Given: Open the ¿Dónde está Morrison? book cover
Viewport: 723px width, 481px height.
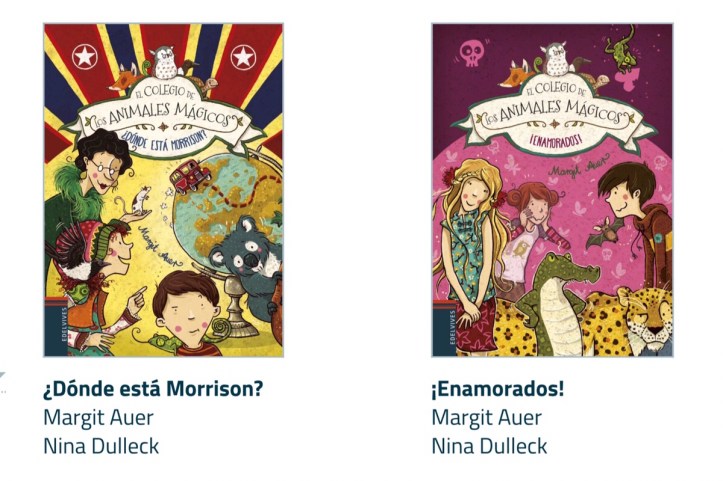Looking at the screenshot, I should tap(163, 190).
